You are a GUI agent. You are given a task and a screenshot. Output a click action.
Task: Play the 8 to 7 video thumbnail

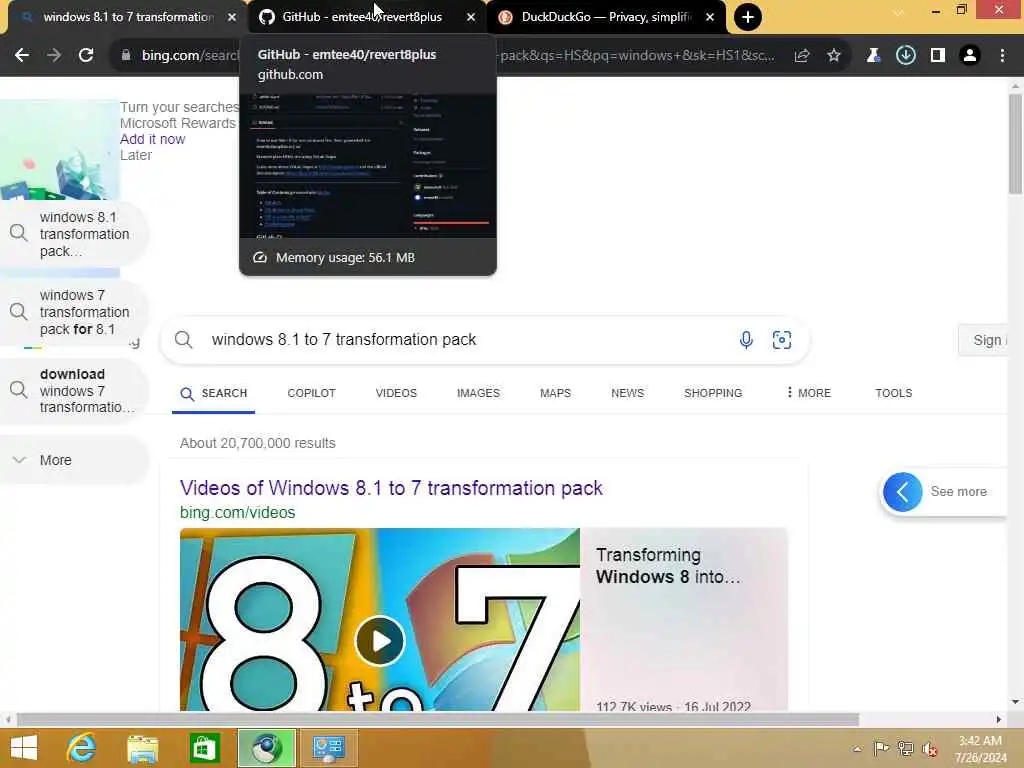[x=379, y=641]
